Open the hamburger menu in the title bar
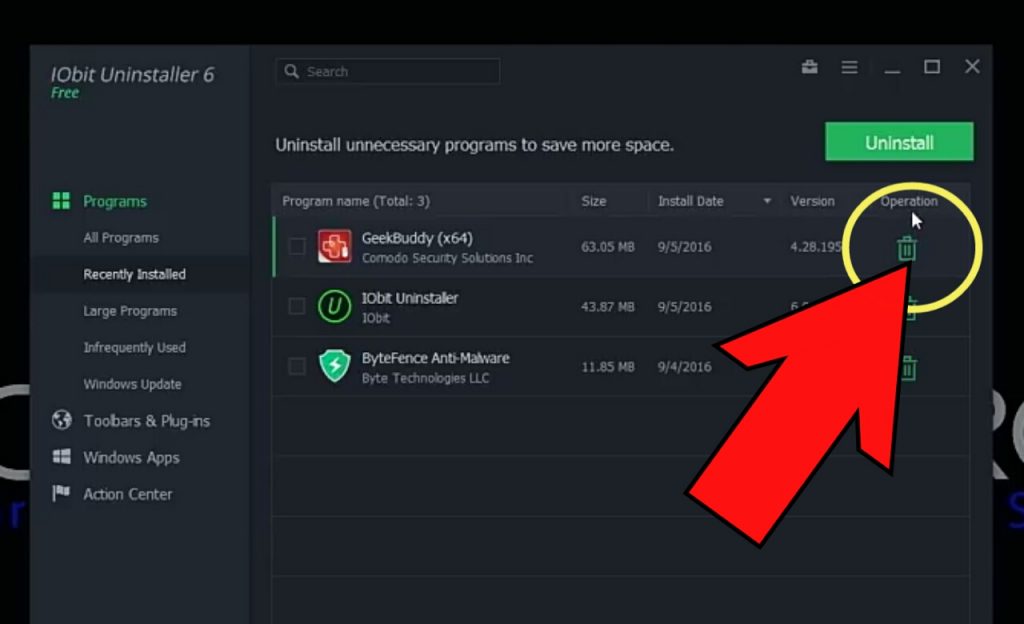The height and width of the screenshot is (624, 1024). click(x=849, y=67)
